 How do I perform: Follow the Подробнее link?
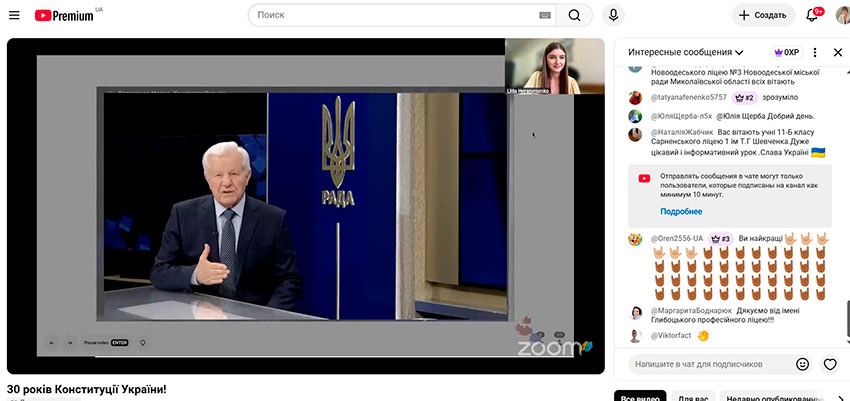coord(681,211)
